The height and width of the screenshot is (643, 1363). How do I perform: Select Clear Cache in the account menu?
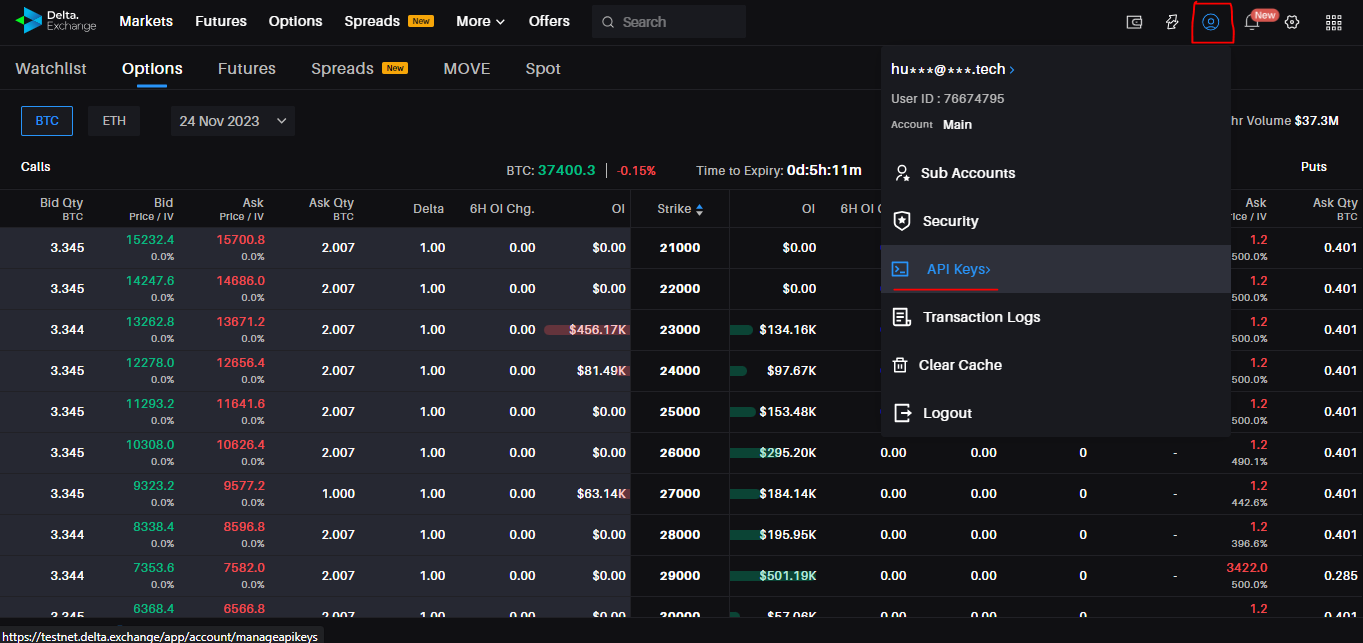1056,365
